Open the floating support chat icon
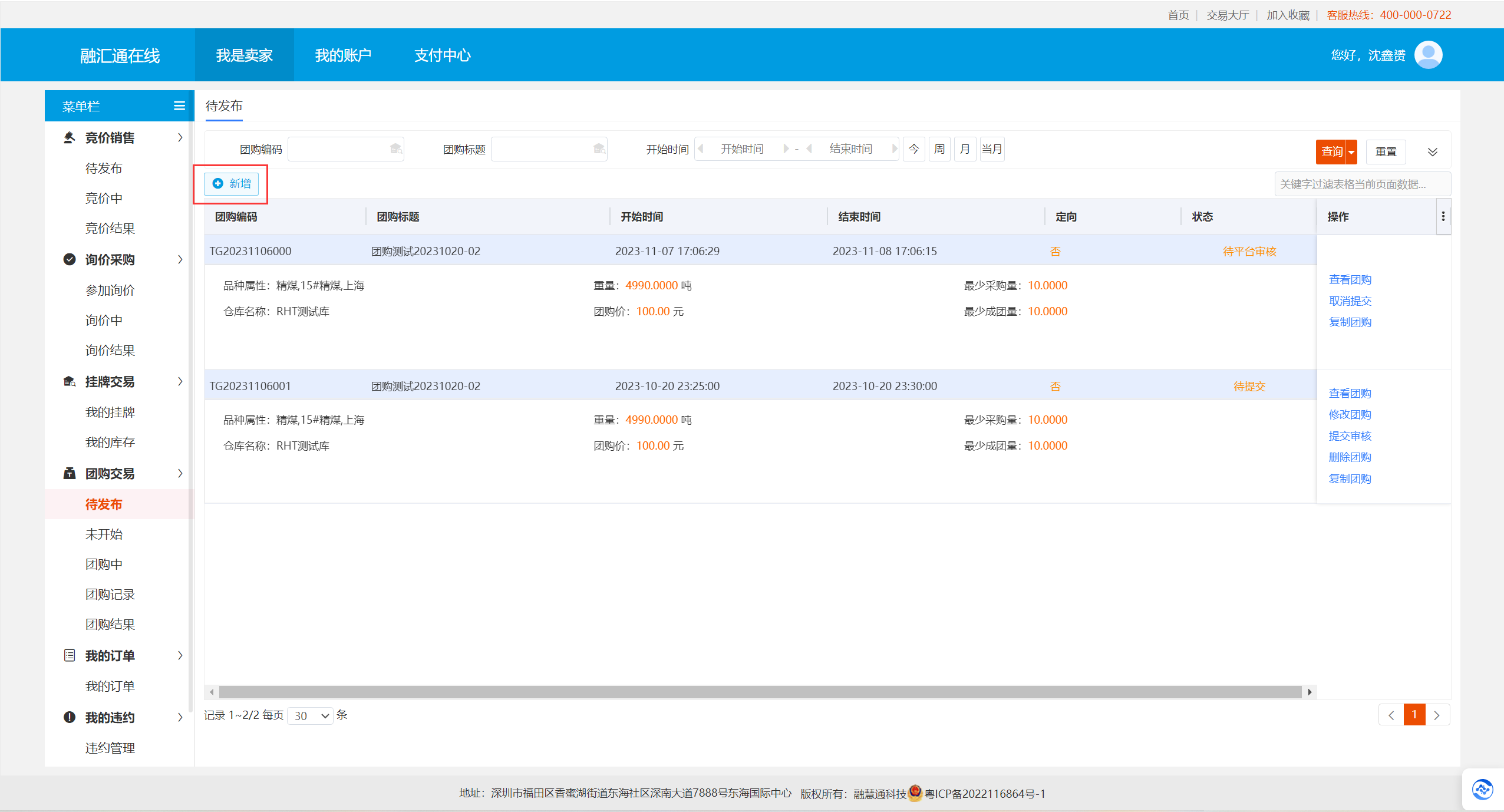This screenshot has width=1504, height=812. coord(1482,789)
